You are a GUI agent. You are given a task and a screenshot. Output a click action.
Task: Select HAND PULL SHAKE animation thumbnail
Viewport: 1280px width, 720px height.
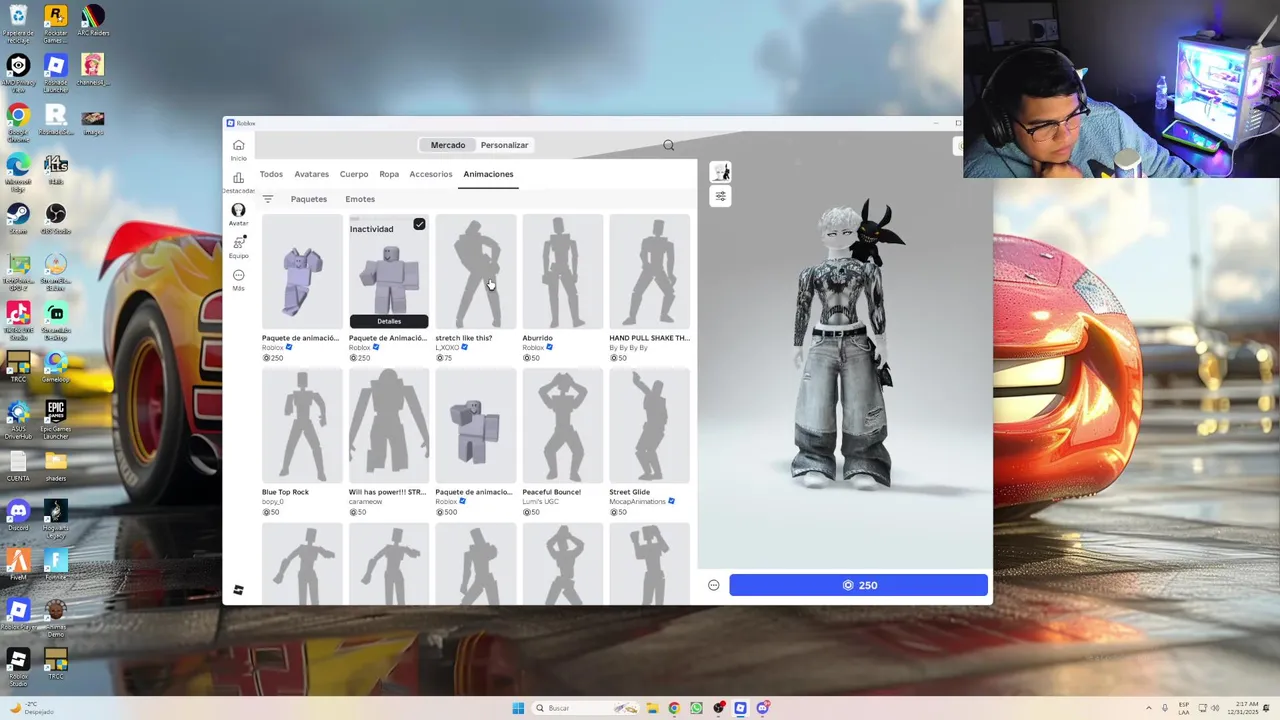pos(650,271)
